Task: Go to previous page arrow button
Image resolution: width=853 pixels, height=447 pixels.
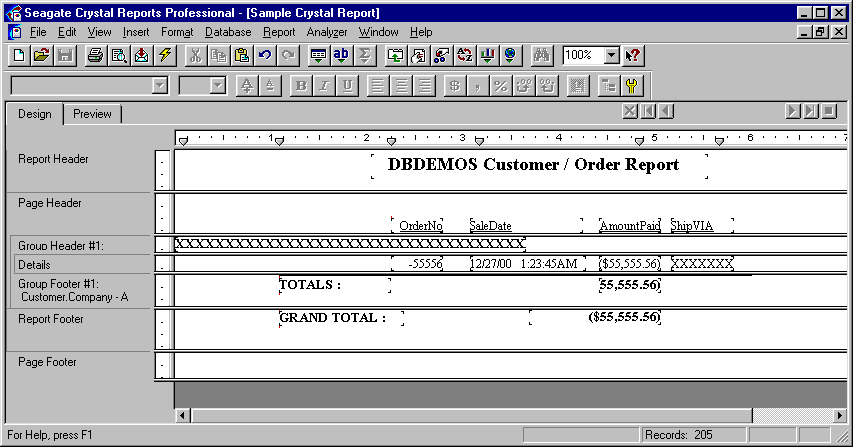Action: point(666,111)
